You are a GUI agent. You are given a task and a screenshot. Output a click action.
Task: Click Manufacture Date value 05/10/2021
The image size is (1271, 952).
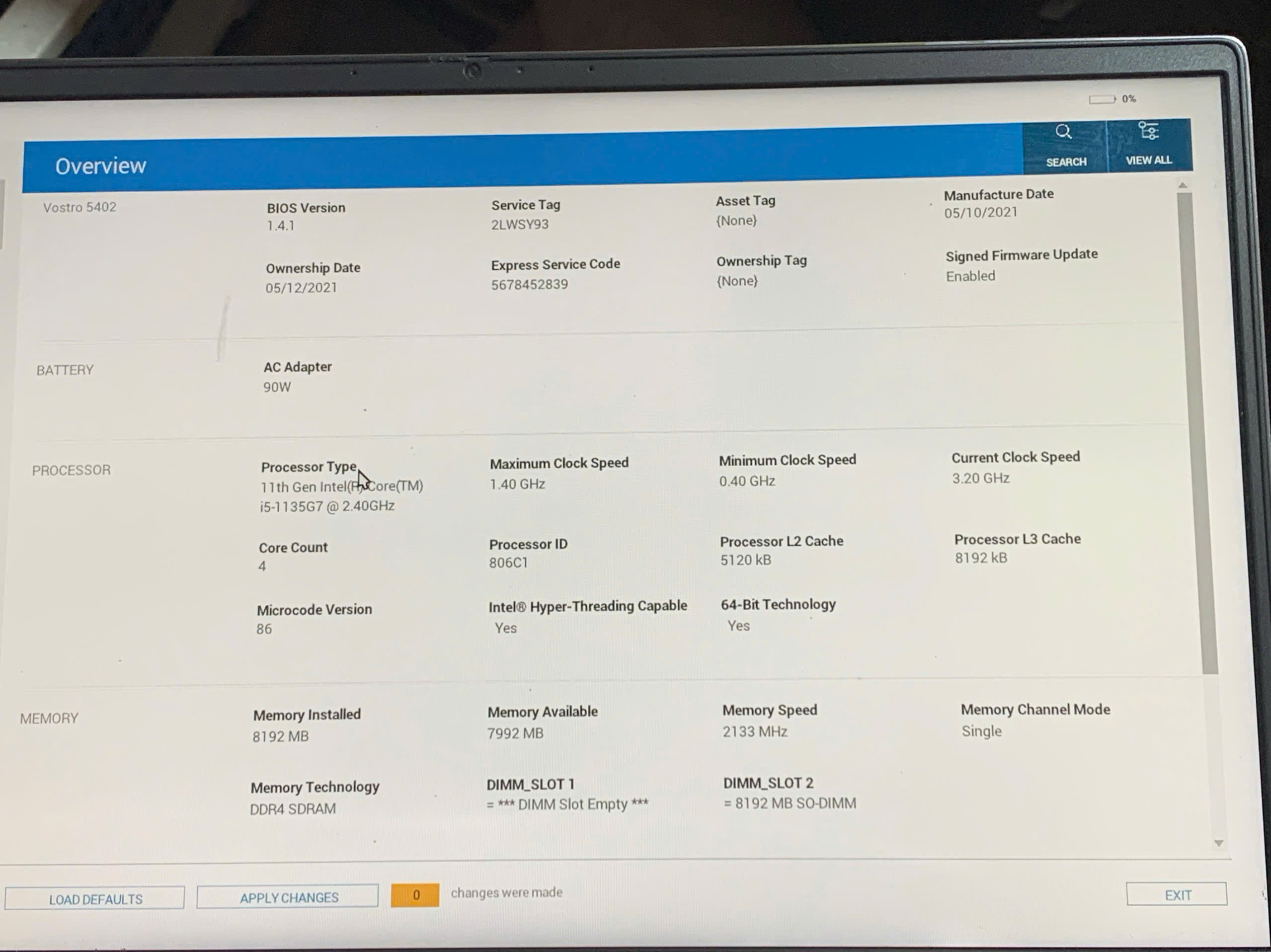pos(981,213)
